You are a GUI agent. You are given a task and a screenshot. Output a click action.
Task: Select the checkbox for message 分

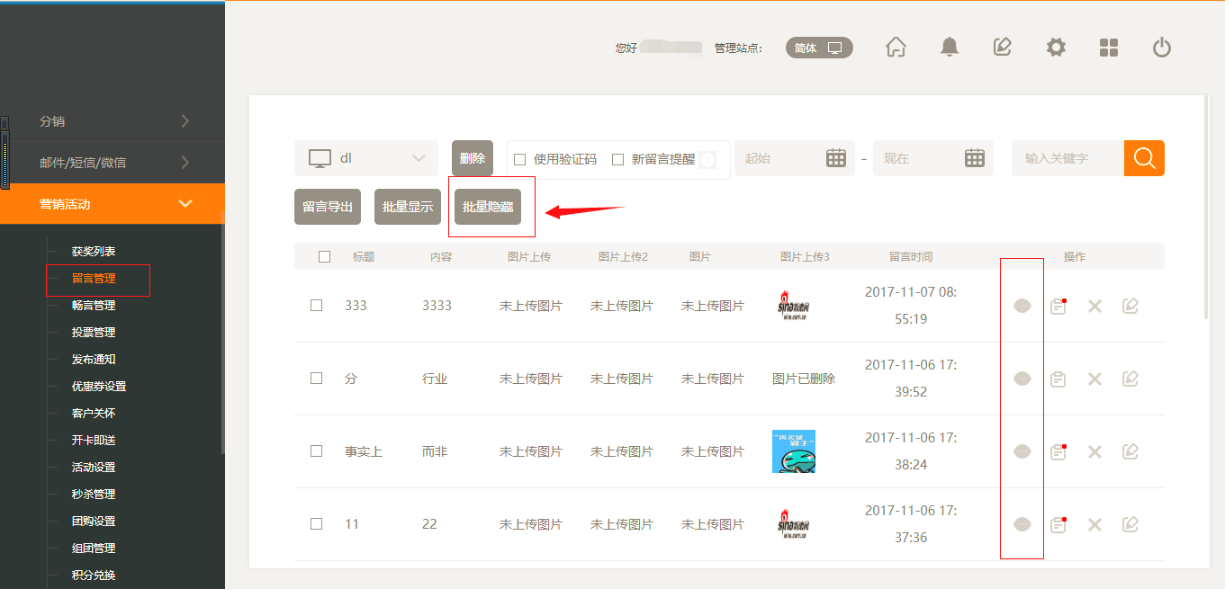tap(316, 379)
